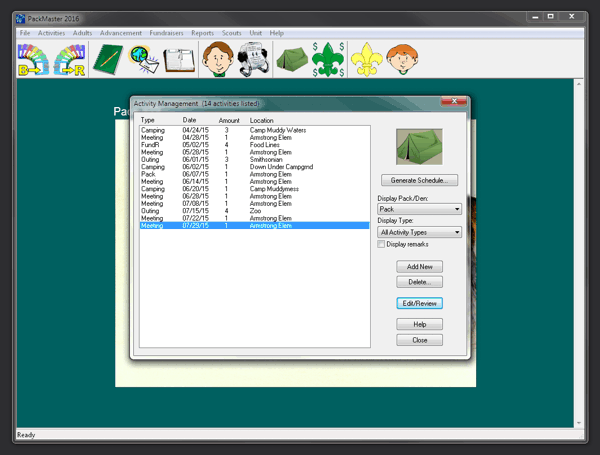Open the day planner calendar icon

[x=179, y=60]
